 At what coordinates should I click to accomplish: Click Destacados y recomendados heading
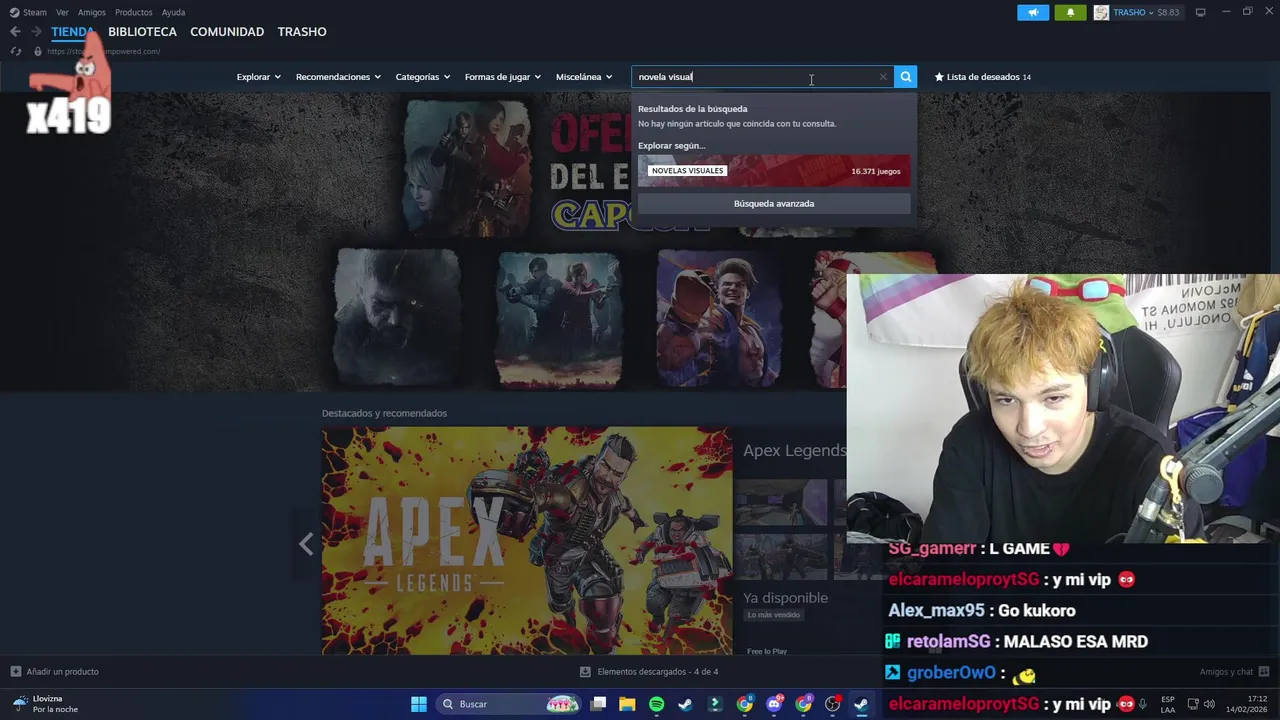(x=384, y=413)
